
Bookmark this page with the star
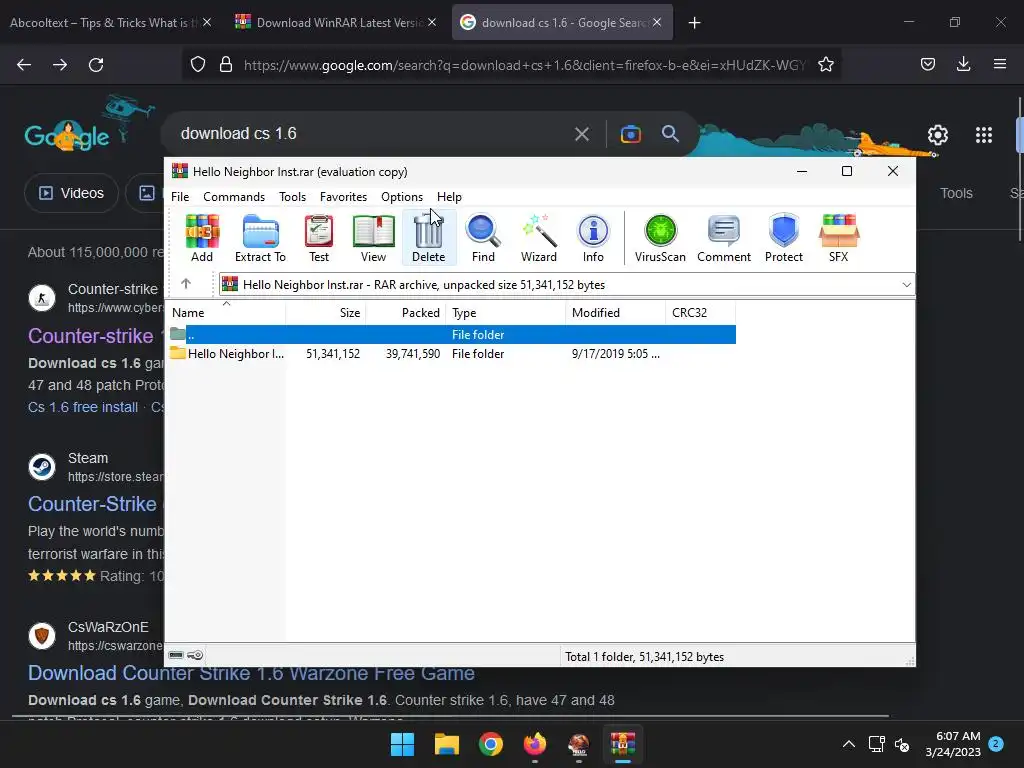[825, 64]
